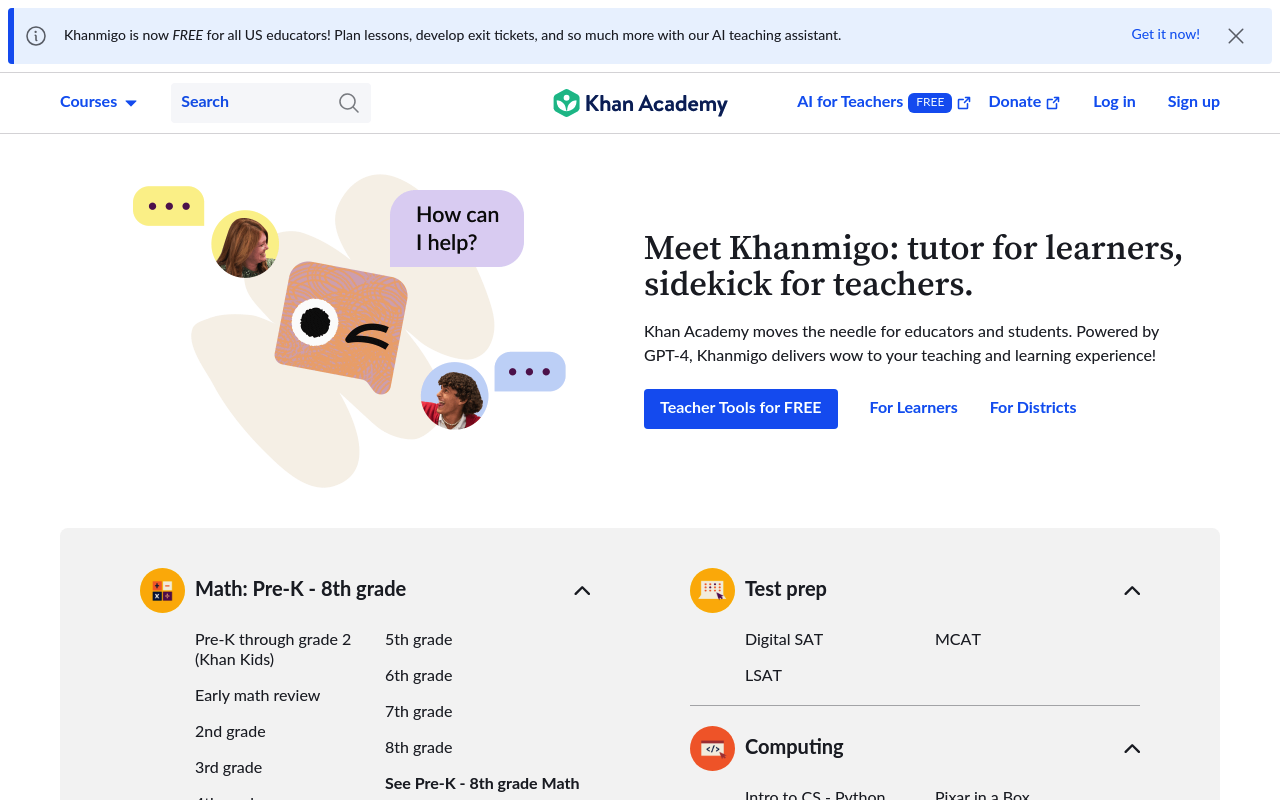Click the search magnifier icon
The height and width of the screenshot is (800, 1280).
point(348,103)
